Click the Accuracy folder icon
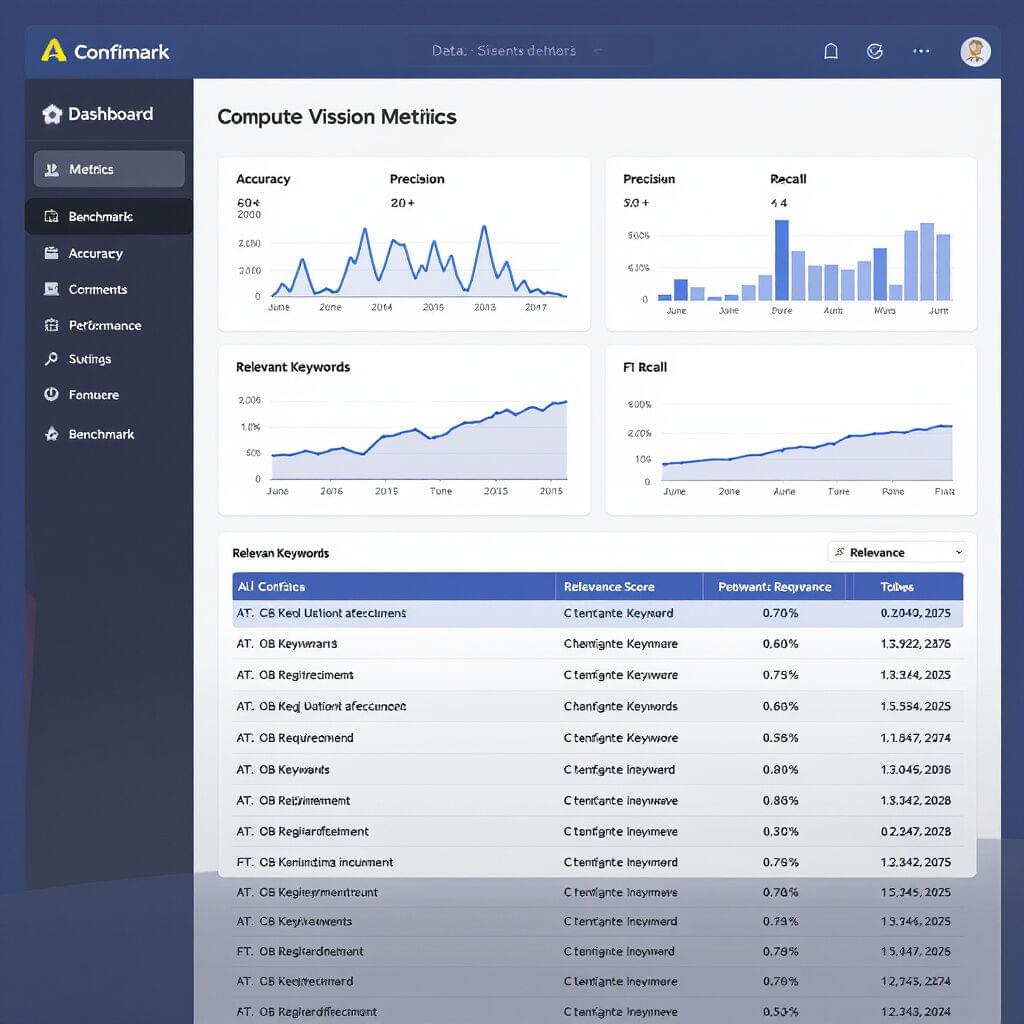The width and height of the screenshot is (1024, 1024). (52, 253)
